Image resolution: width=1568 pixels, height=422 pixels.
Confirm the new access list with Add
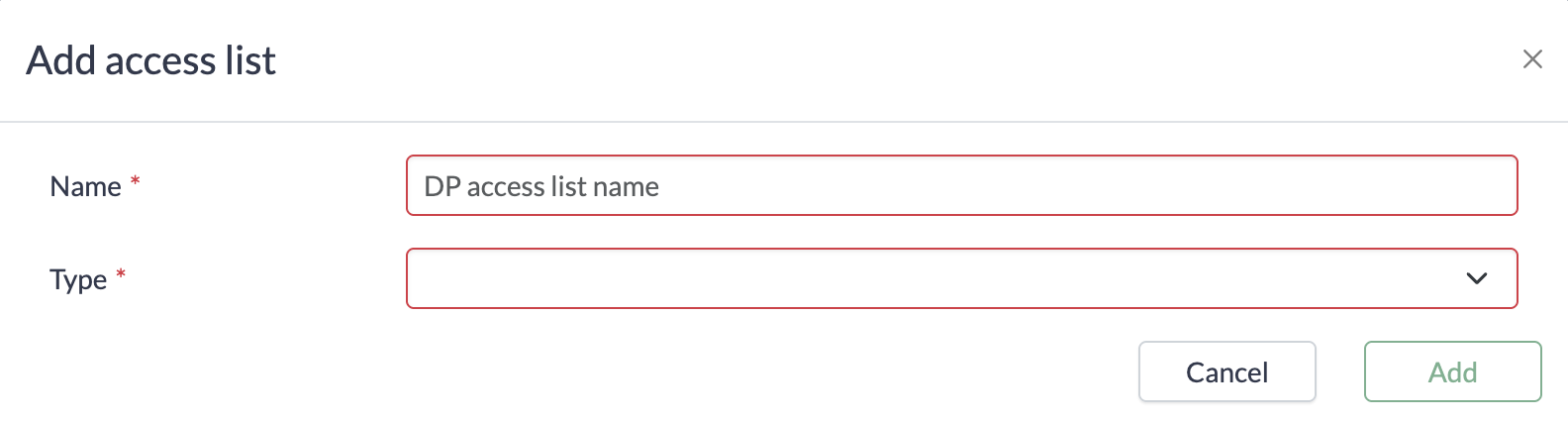1452,371
